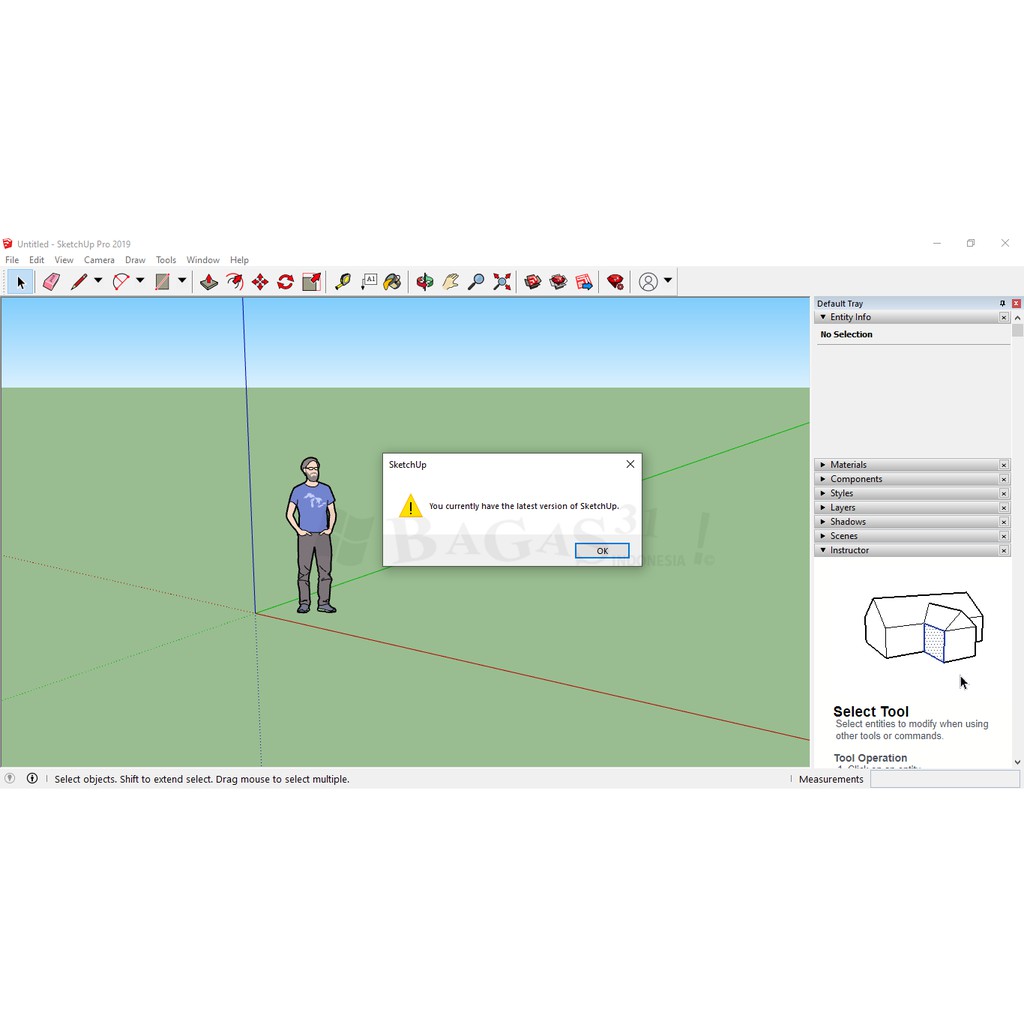Click the Zoom Extents icon

click(x=502, y=282)
